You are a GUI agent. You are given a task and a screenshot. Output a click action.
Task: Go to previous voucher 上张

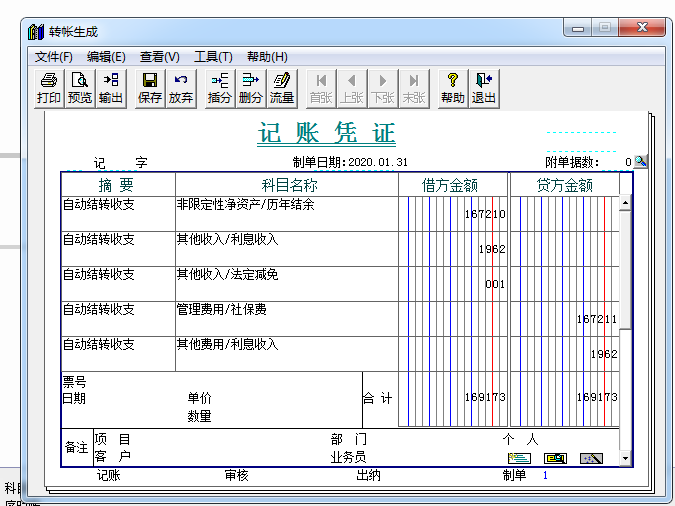[x=352, y=88]
